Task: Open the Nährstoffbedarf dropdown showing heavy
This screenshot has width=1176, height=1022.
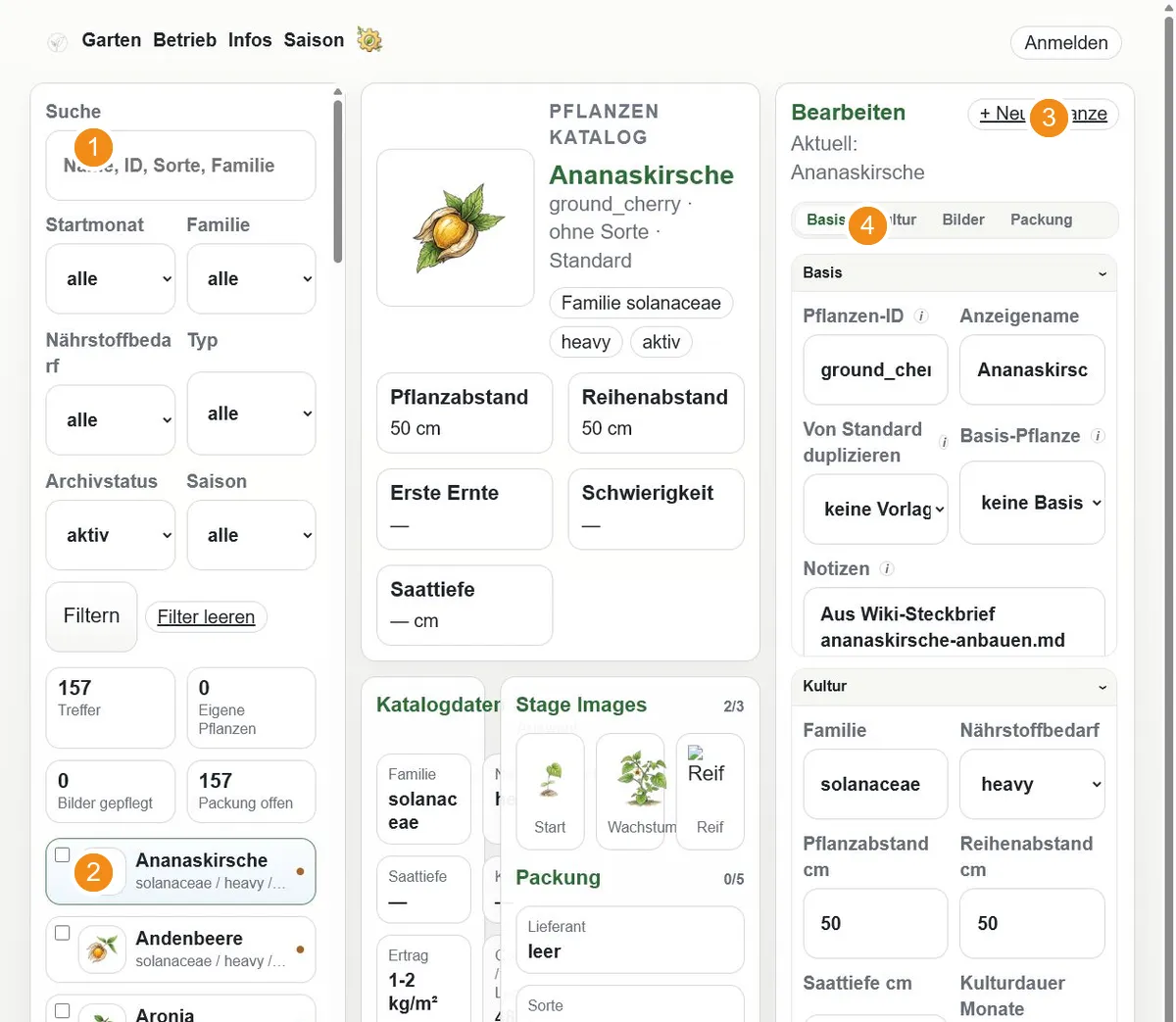Action: [1032, 784]
